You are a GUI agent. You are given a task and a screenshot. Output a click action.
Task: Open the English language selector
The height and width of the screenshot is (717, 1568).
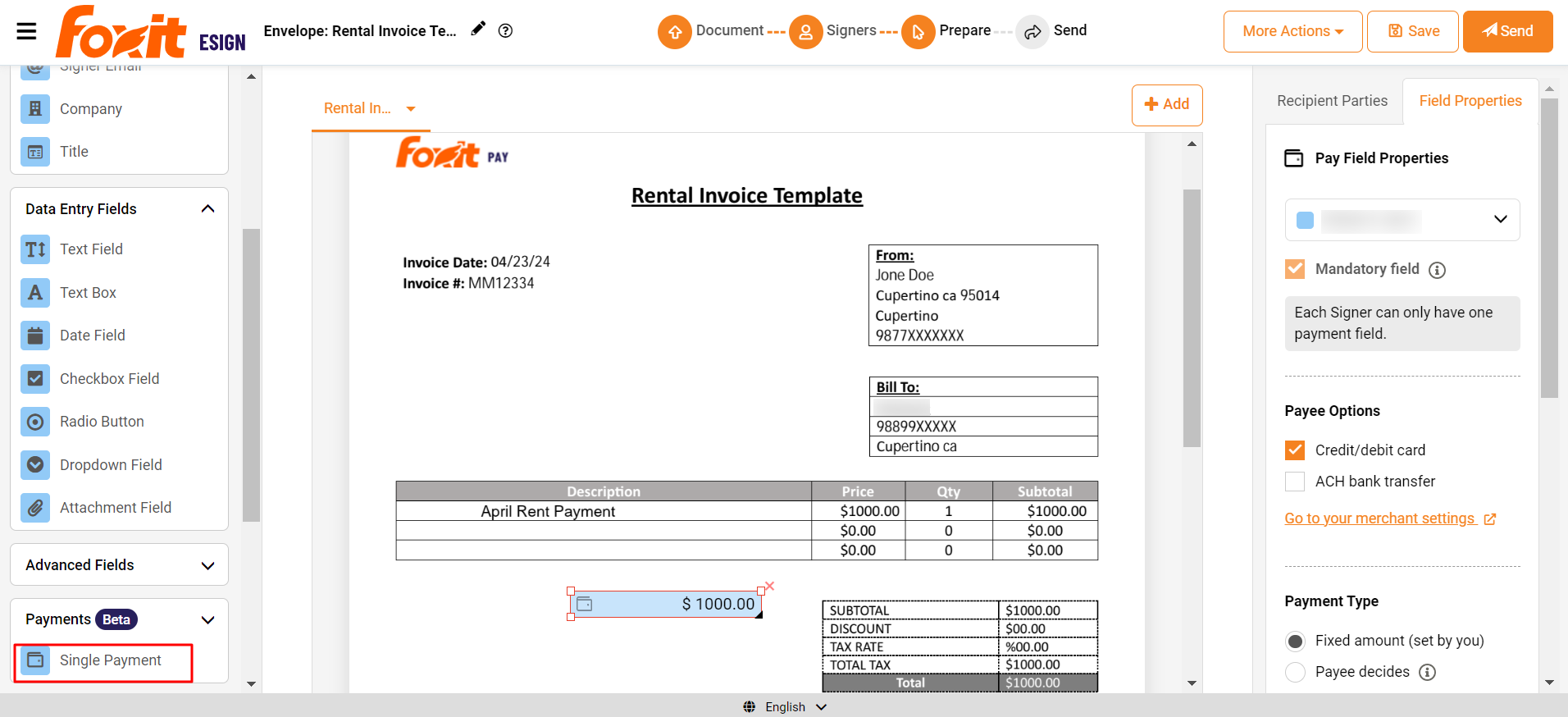(x=785, y=707)
